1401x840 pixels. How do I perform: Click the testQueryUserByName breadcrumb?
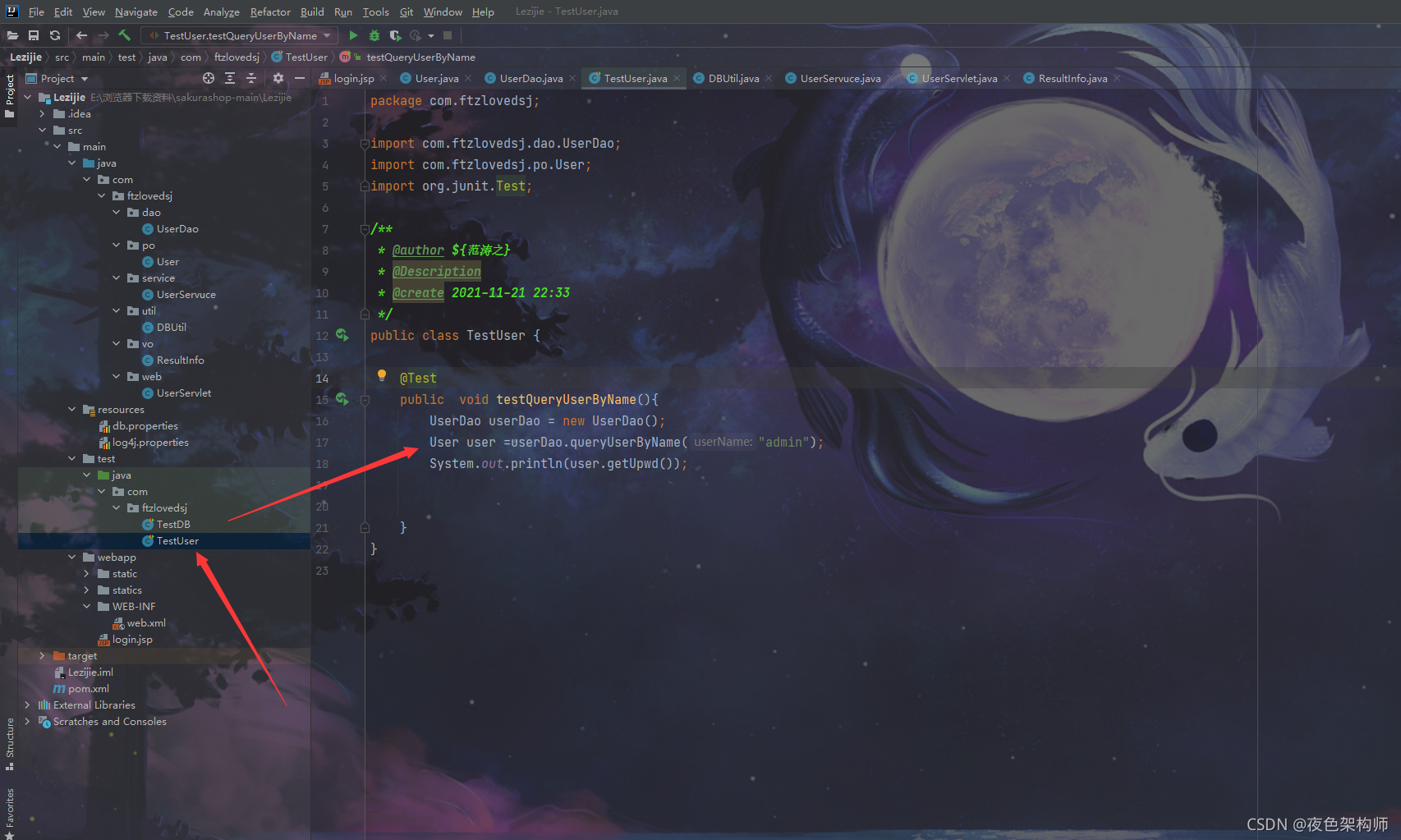[420, 57]
